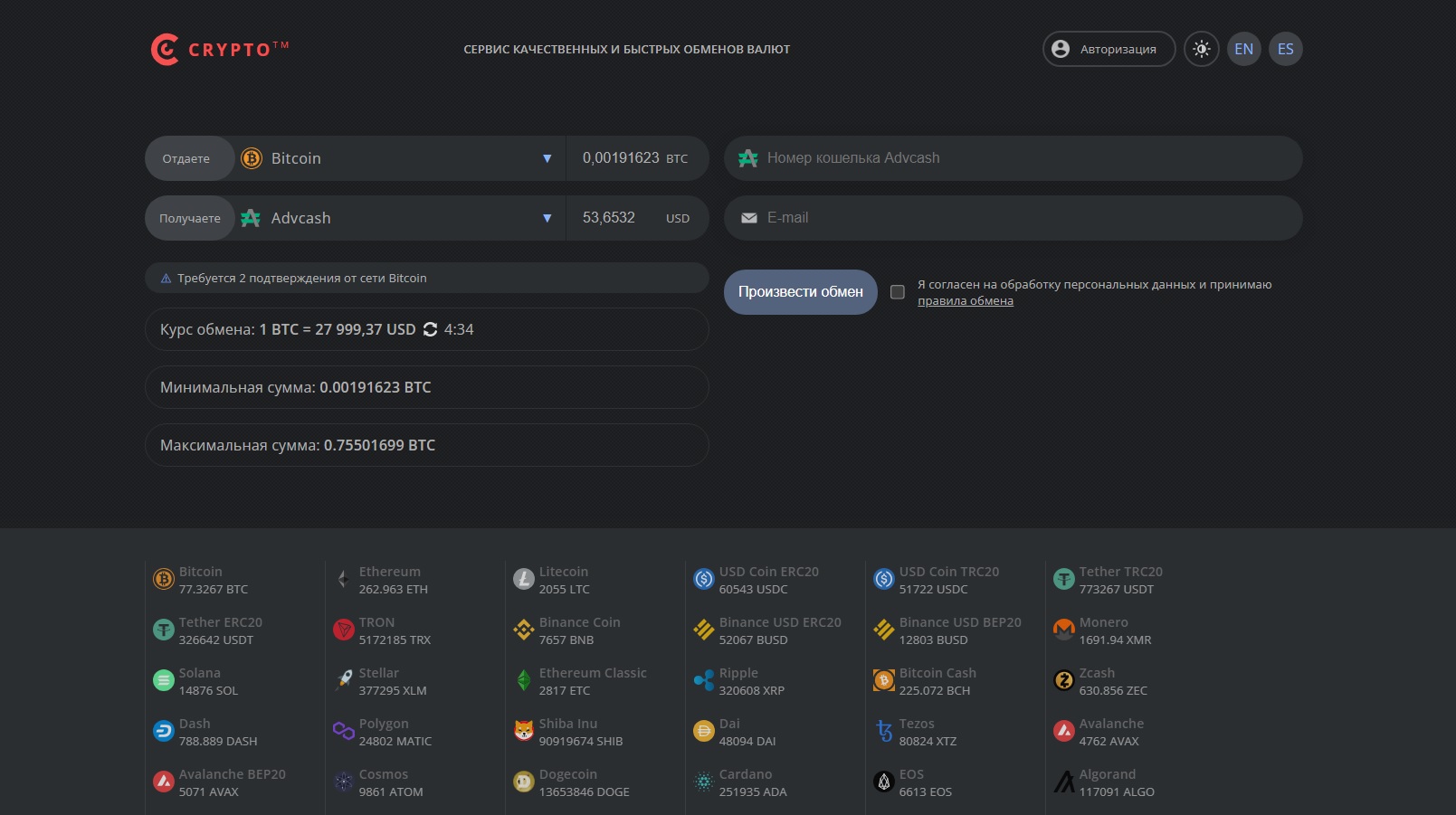The width and height of the screenshot is (1456, 815).
Task: Click the 1 BTC = 27 999,37 USD rate
Action: point(338,329)
